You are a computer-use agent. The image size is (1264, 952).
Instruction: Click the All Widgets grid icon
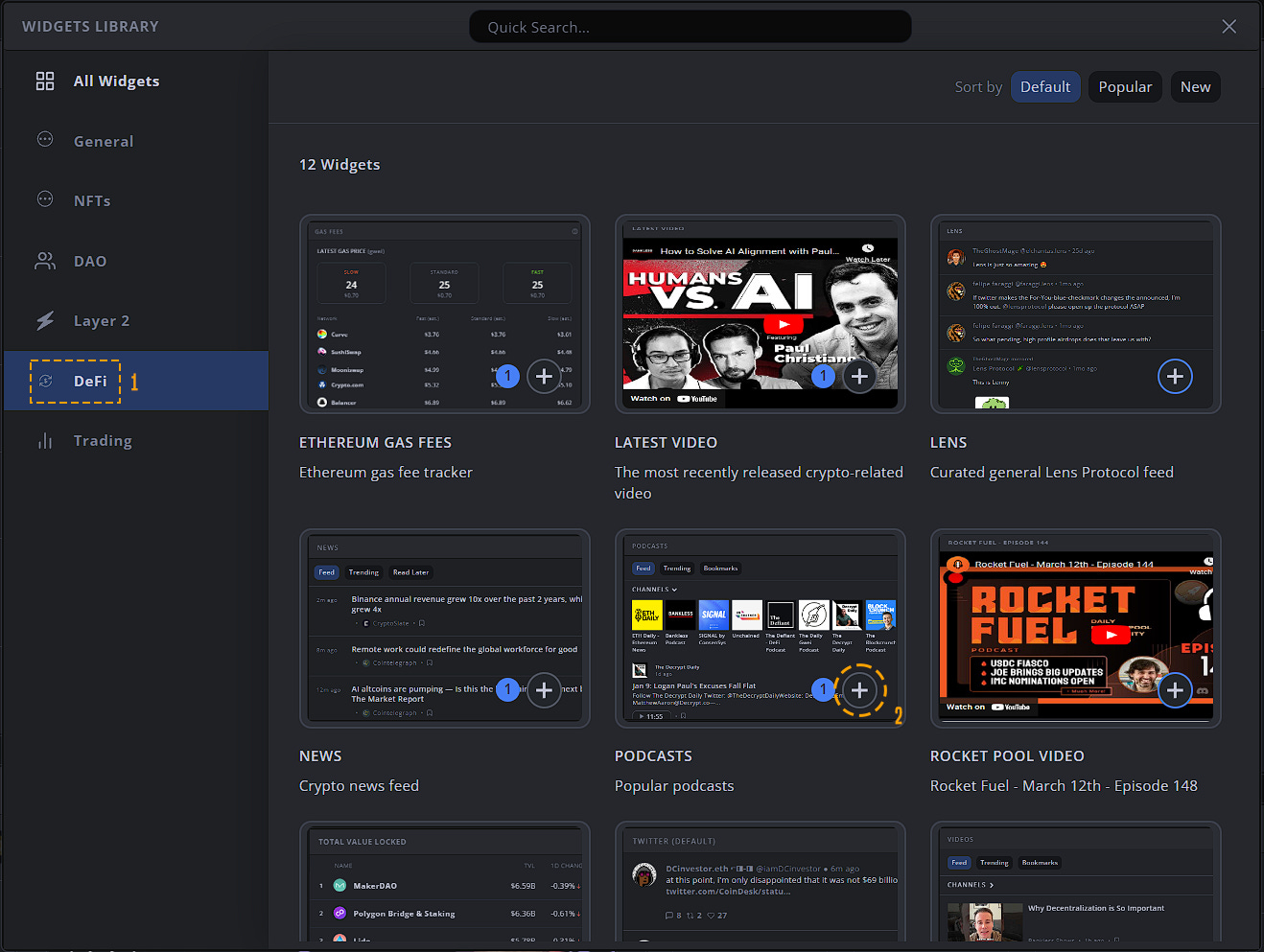(x=45, y=81)
